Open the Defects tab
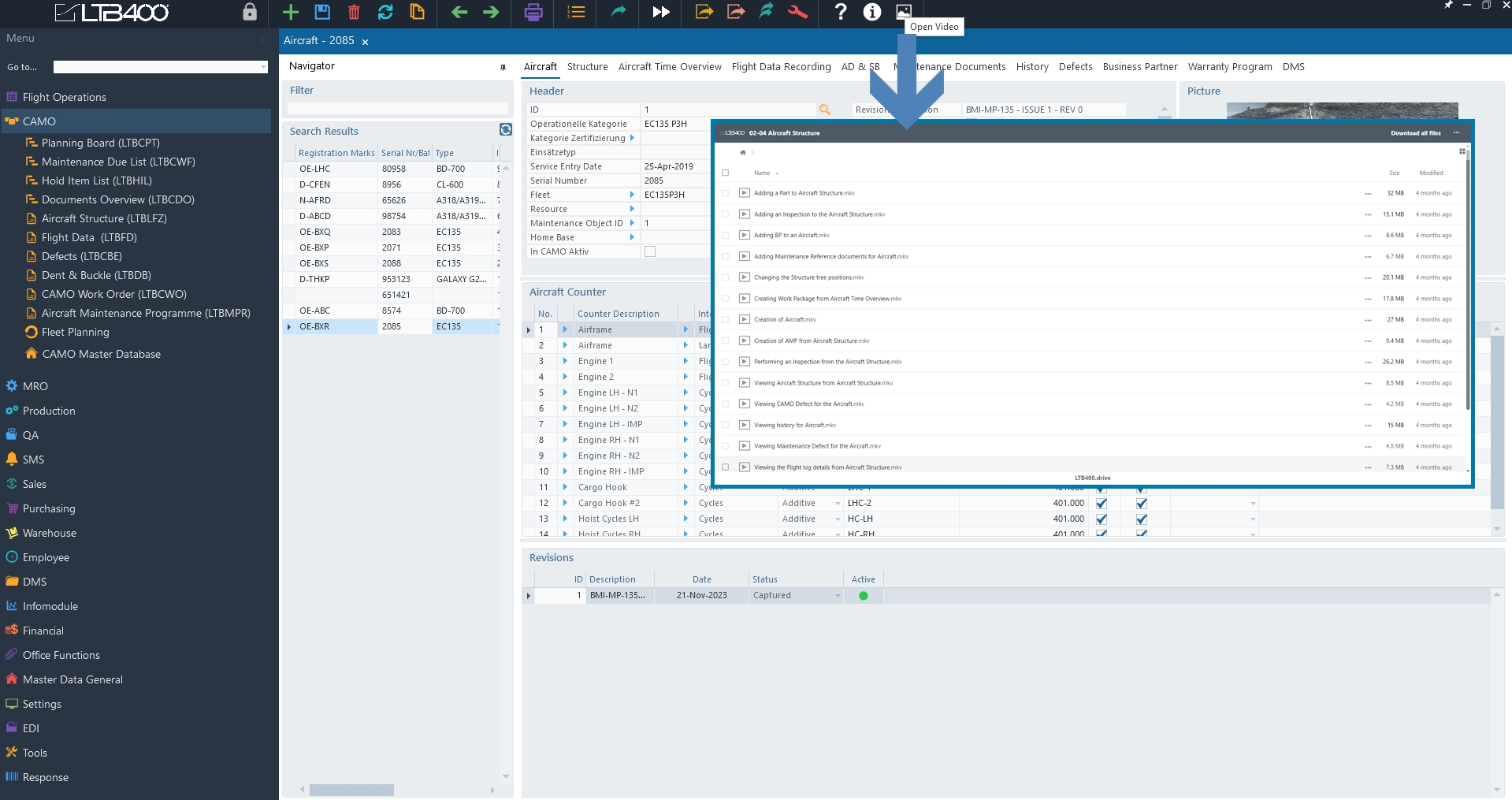This screenshot has width=1512, height=800. [x=1075, y=67]
